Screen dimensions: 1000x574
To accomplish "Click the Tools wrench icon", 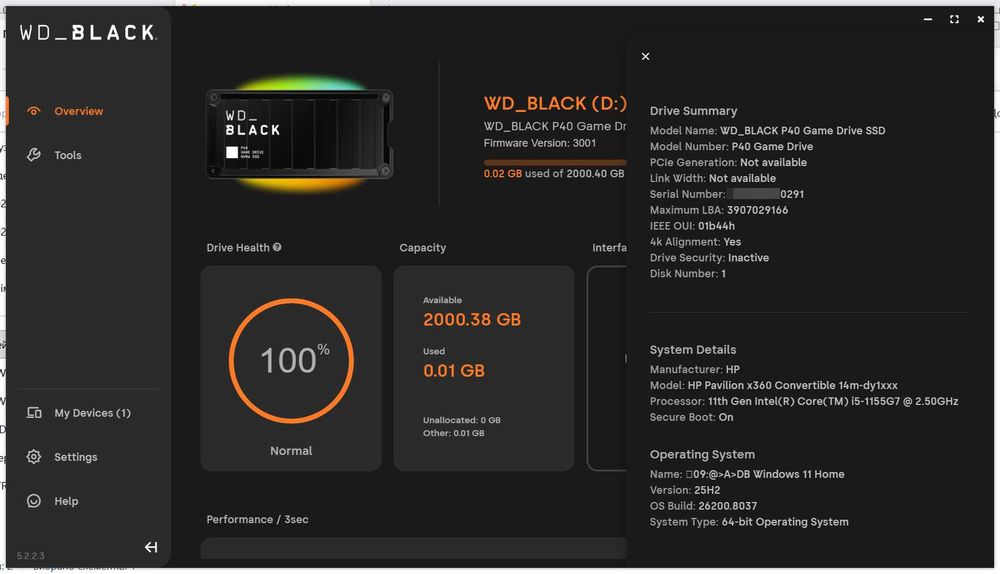I will [34, 155].
